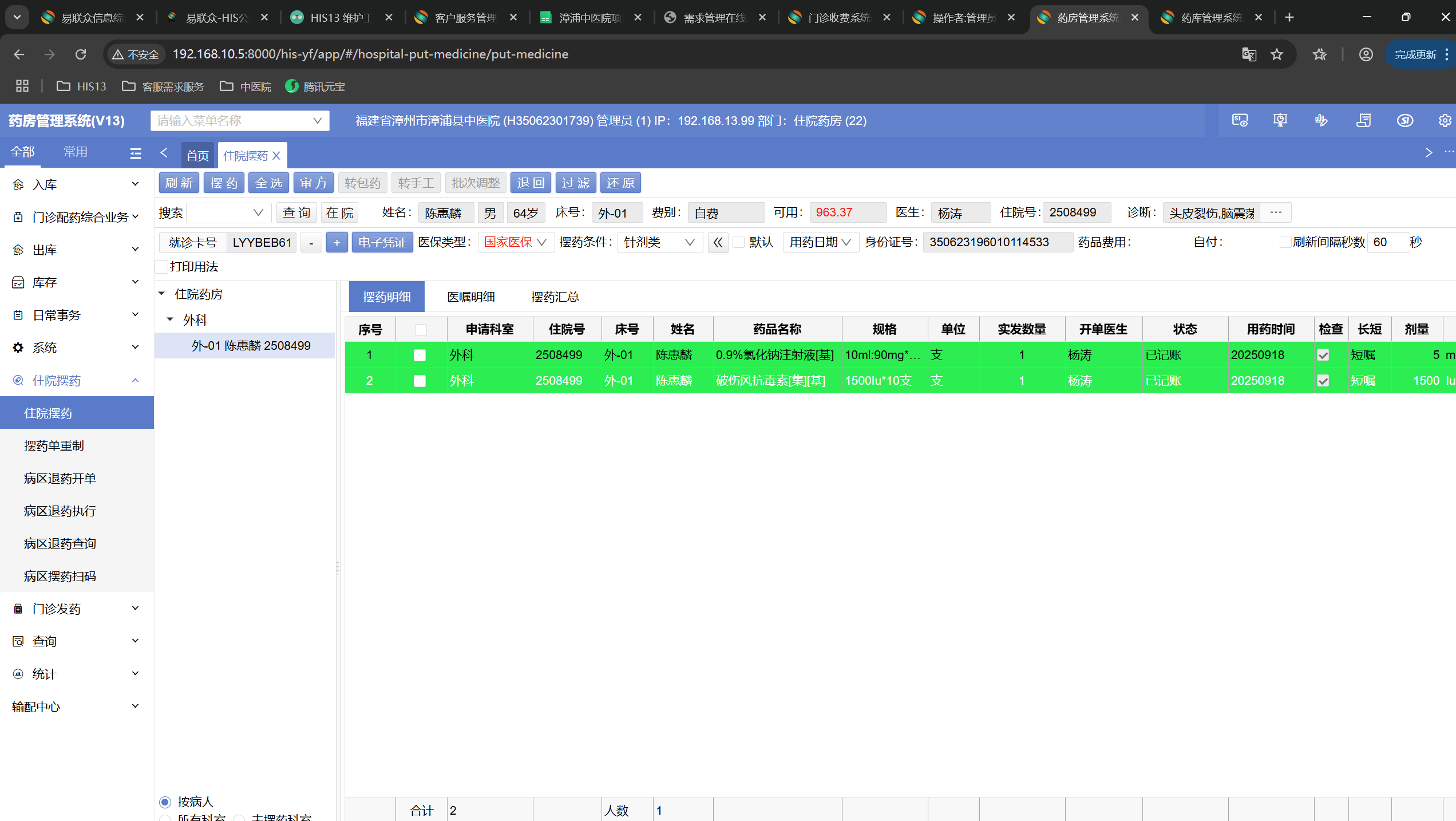
Task: Open the browser profile account icon
Action: (1366, 54)
